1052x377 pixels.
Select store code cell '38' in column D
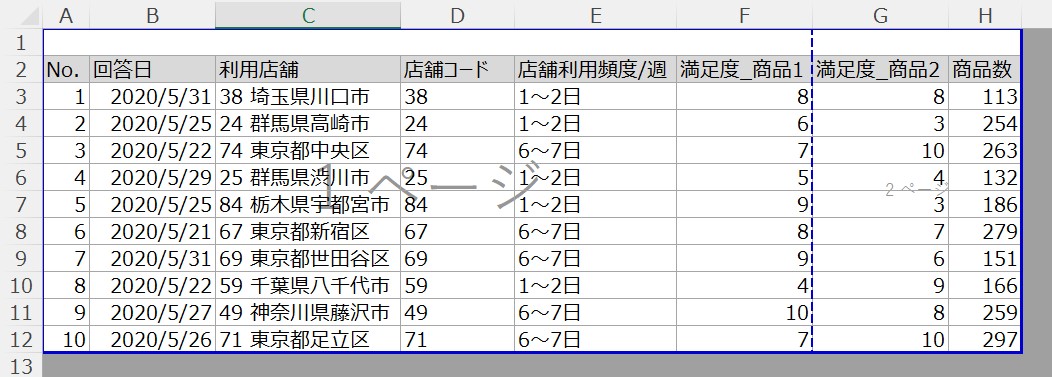pyautogui.click(x=458, y=97)
